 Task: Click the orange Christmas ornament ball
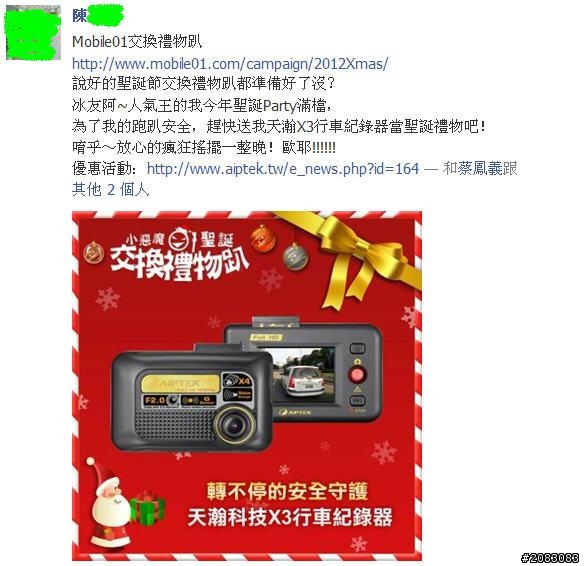point(263,239)
